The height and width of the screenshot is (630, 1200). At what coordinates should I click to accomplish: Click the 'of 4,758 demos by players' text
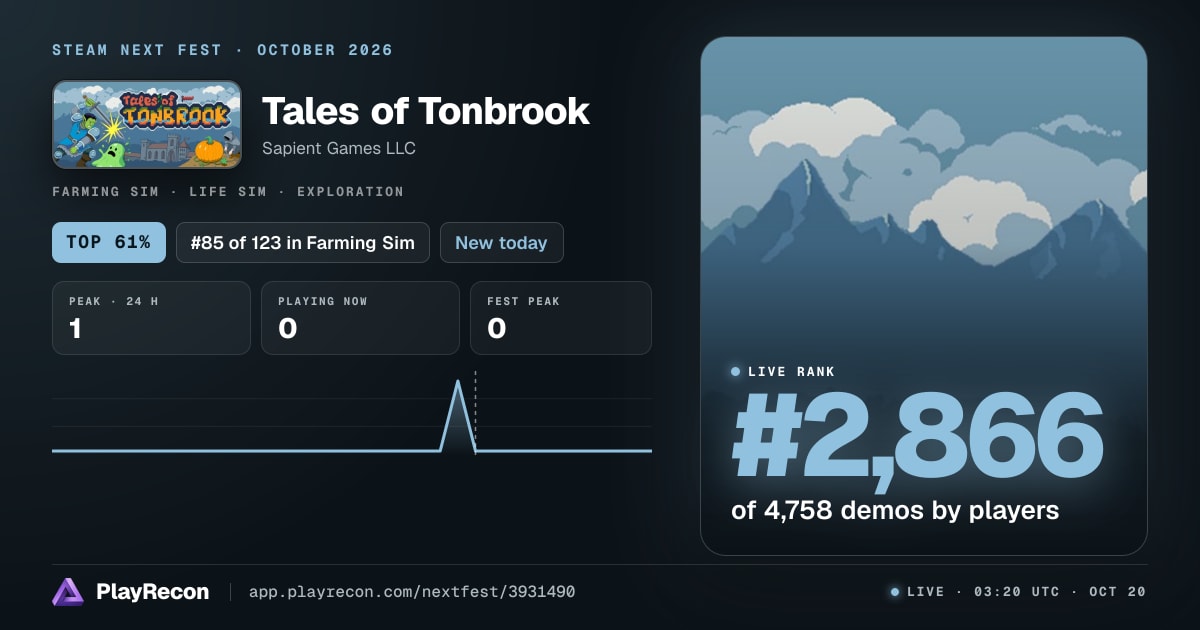[x=895, y=511]
